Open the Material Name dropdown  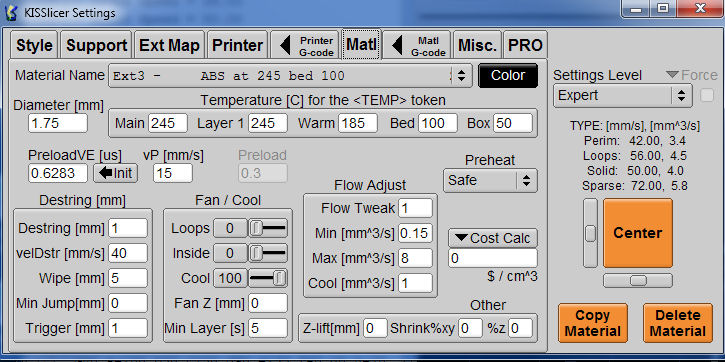click(x=290, y=76)
